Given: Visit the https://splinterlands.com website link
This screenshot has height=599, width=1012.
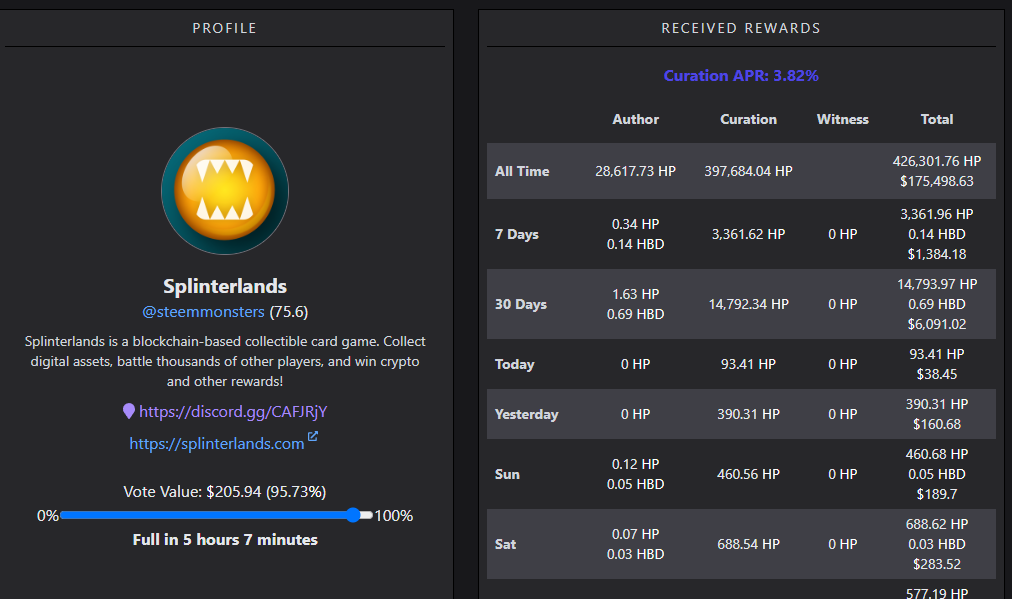Looking at the screenshot, I should (217, 443).
